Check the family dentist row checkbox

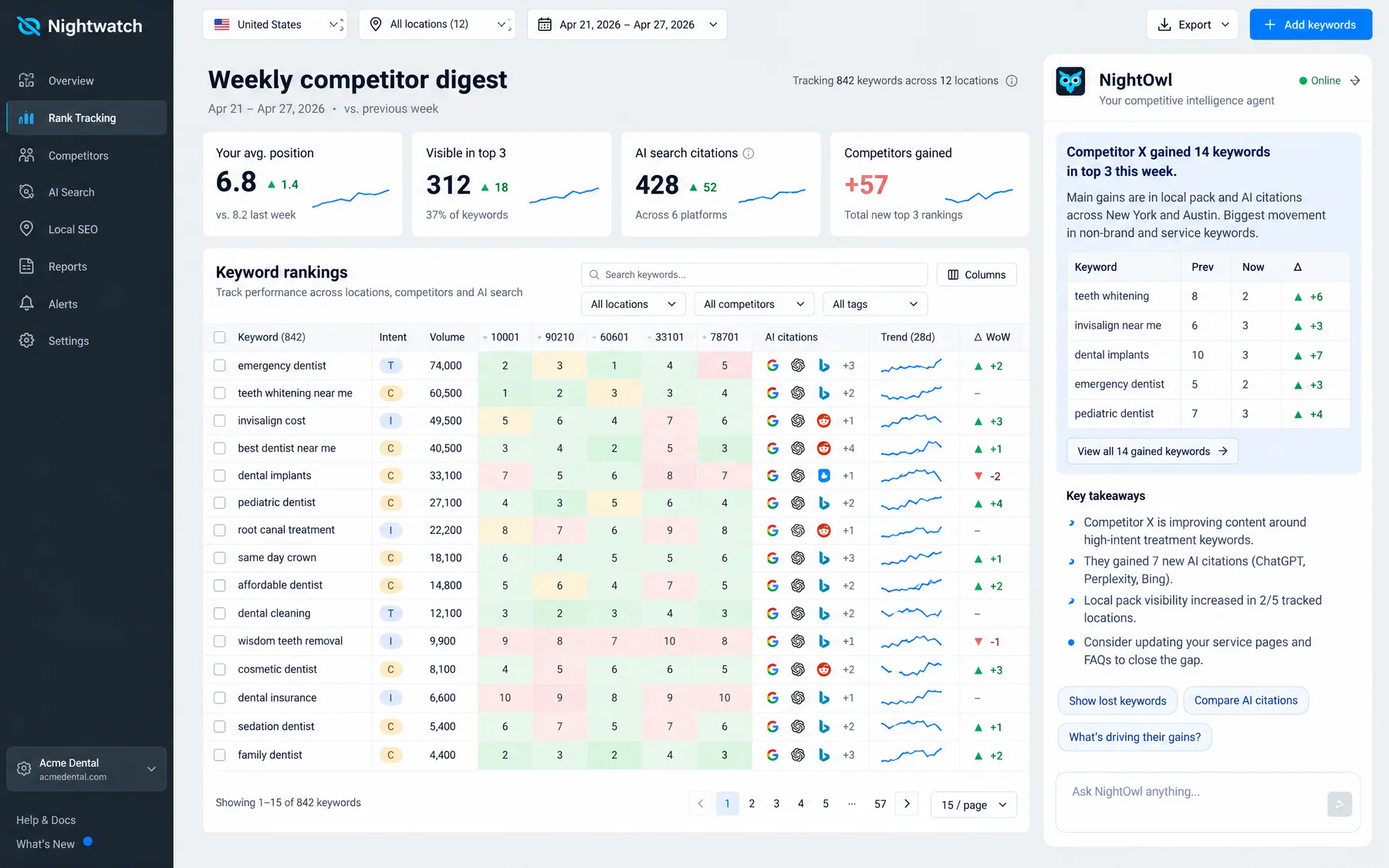click(x=220, y=755)
